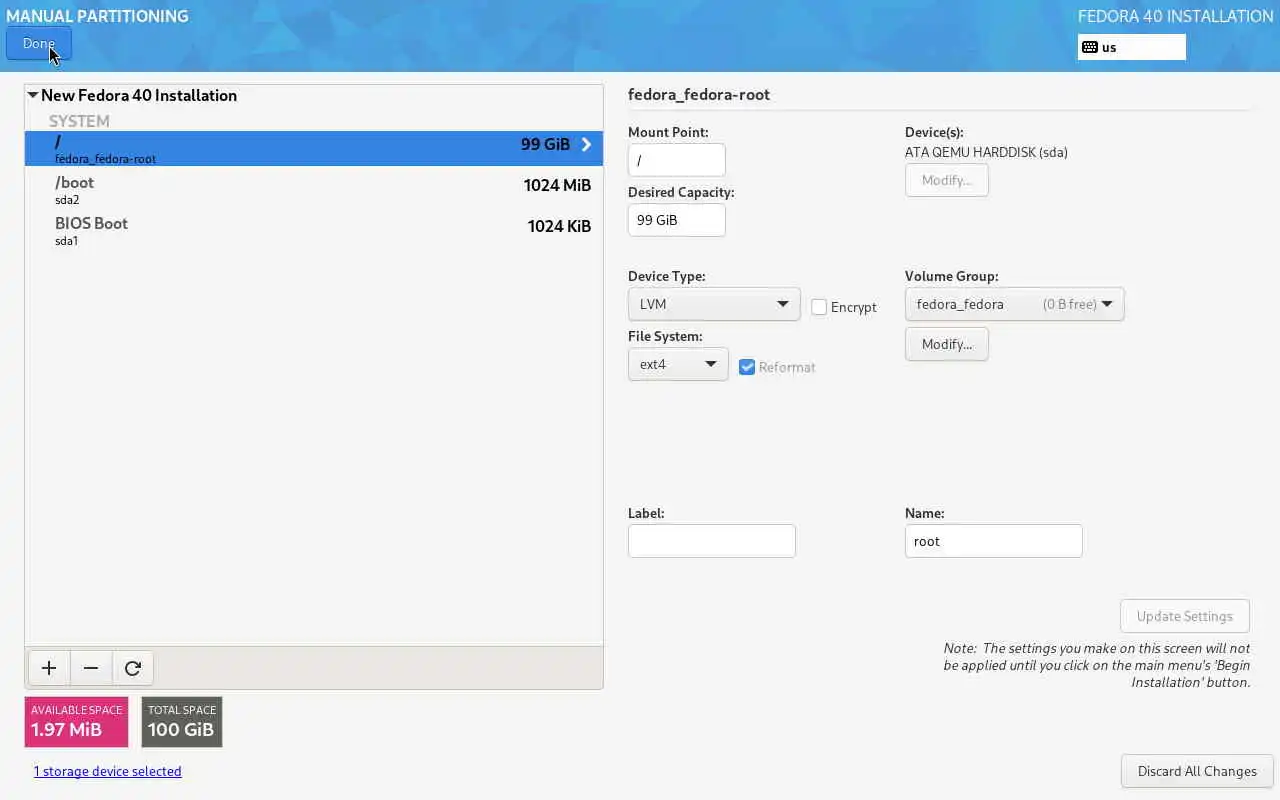The width and height of the screenshot is (1280, 800).
Task: Open the Volume Group fedora_fedora dropdown
Action: click(x=1014, y=304)
